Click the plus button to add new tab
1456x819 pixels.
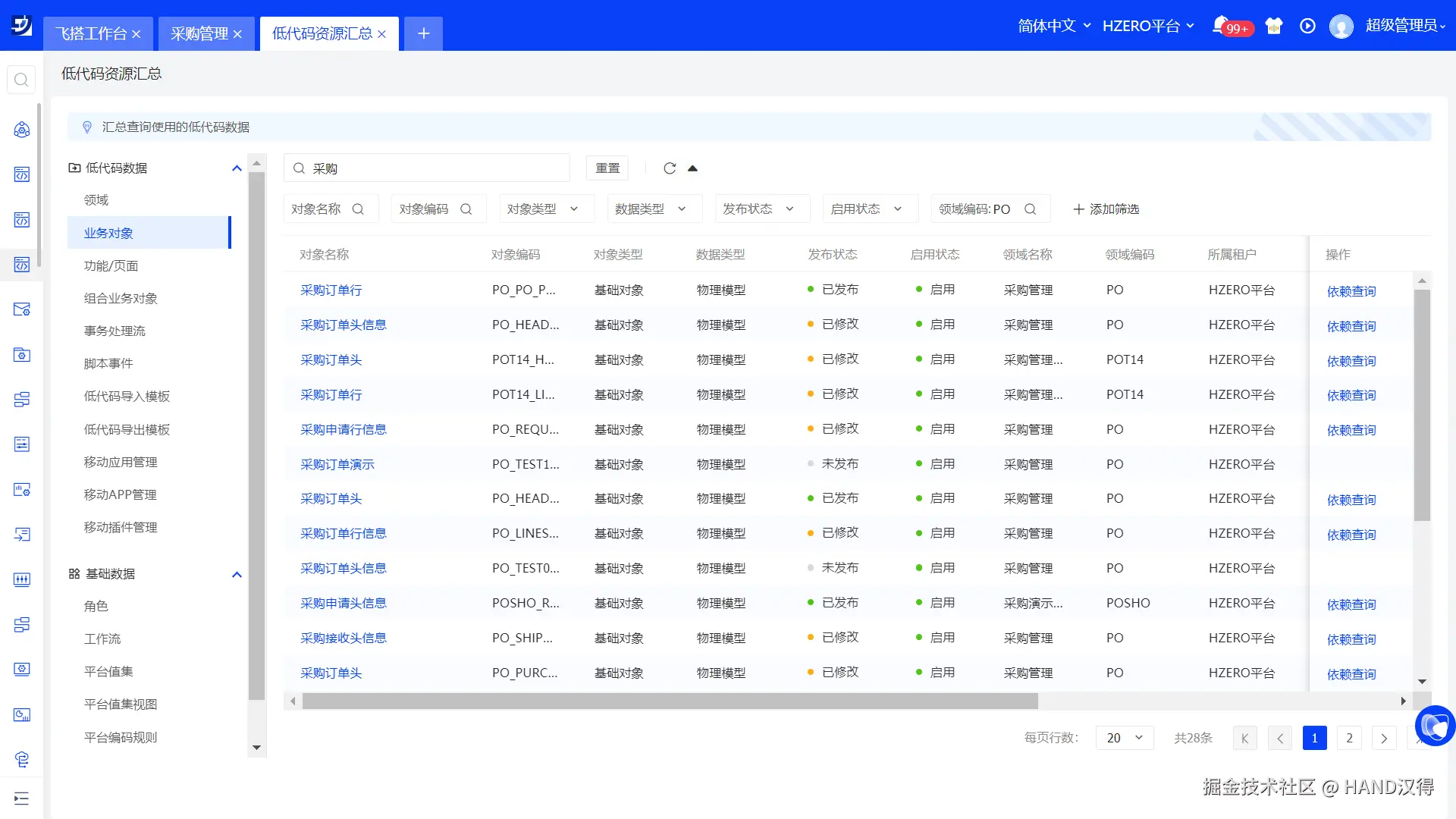pyautogui.click(x=423, y=34)
